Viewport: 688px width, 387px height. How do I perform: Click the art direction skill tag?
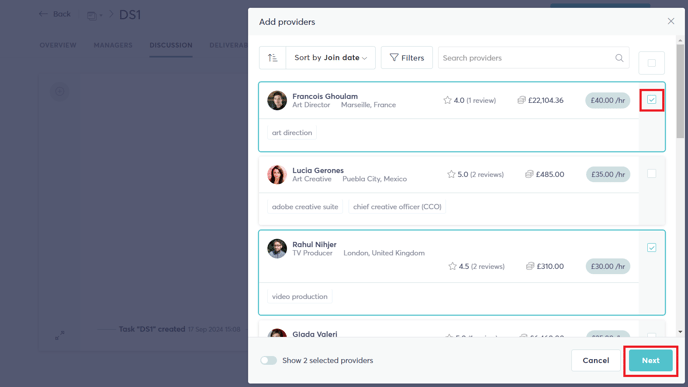(x=292, y=133)
